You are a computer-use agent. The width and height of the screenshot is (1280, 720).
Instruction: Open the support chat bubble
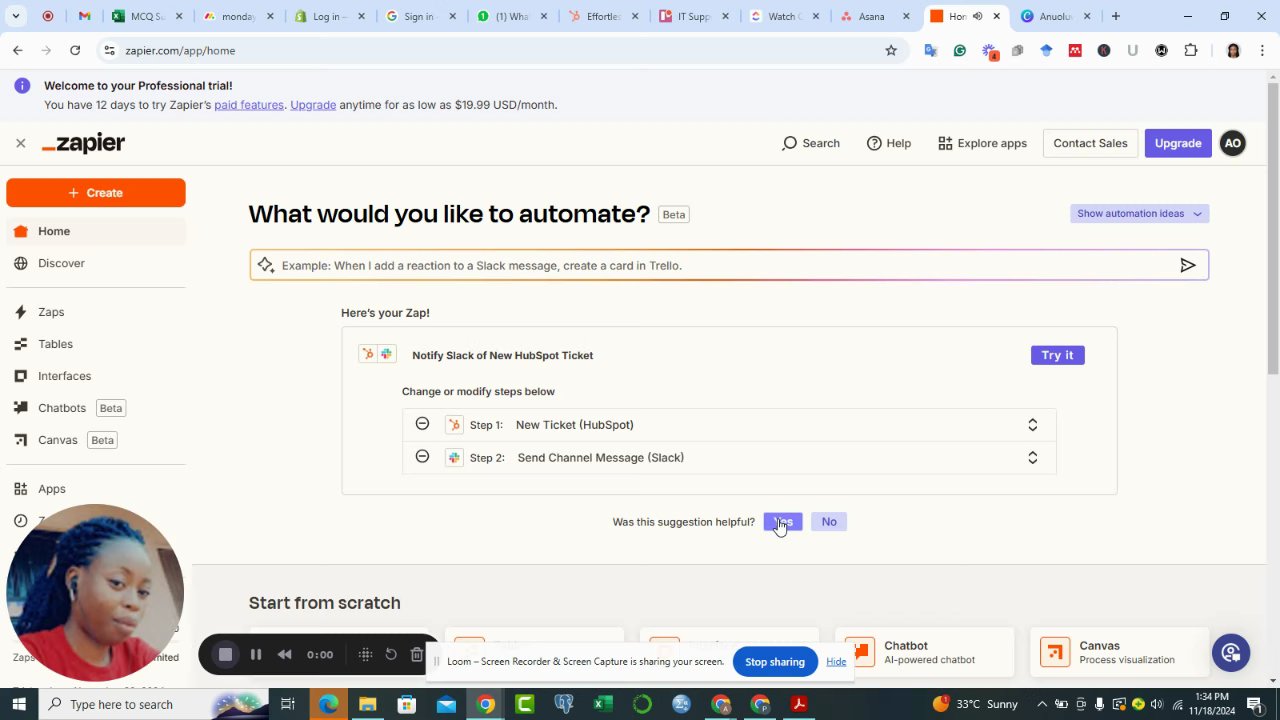pos(1231,653)
